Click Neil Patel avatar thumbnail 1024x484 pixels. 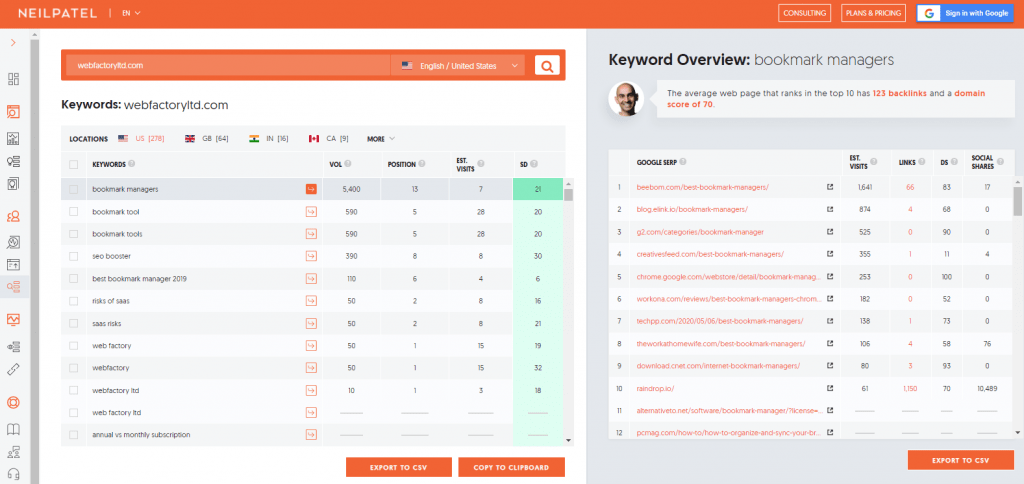coord(626,99)
